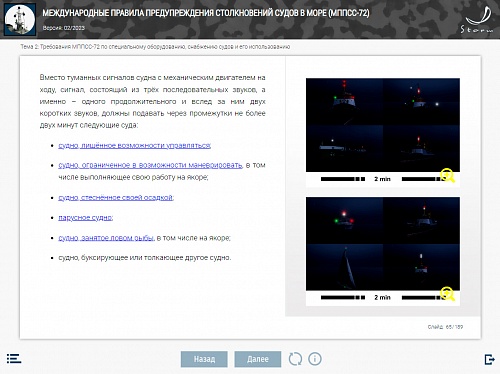Click the sound signal bar under upper image
This screenshot has height=374, width=500.
(x=383, y=179)
